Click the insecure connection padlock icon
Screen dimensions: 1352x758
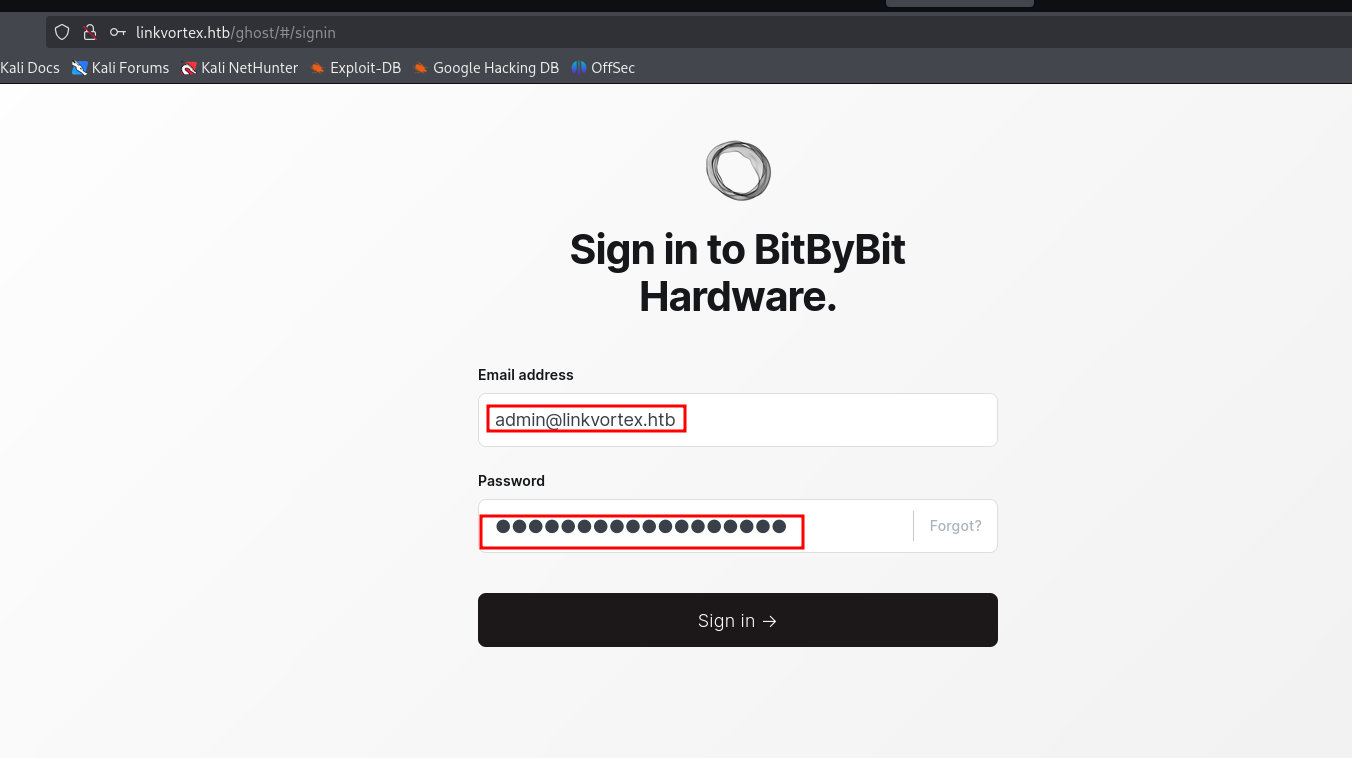click(x=89, y=31)
